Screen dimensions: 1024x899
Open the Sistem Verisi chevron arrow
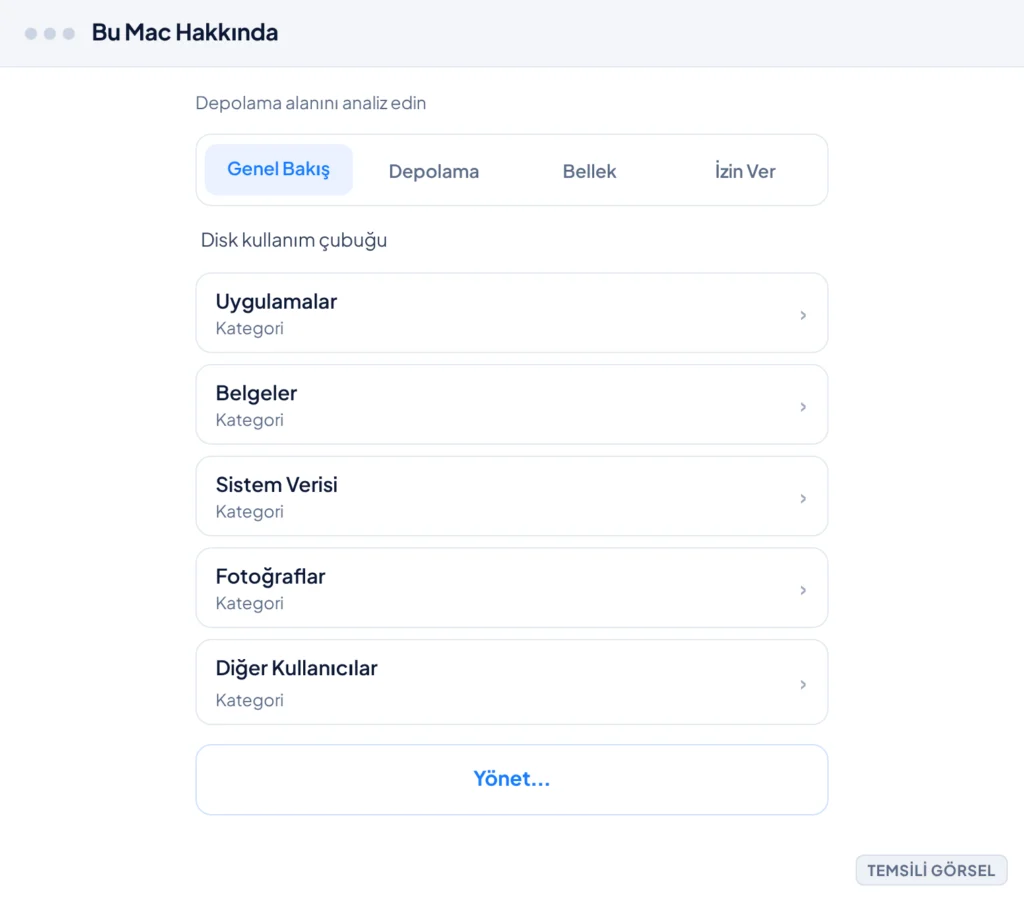803,499
